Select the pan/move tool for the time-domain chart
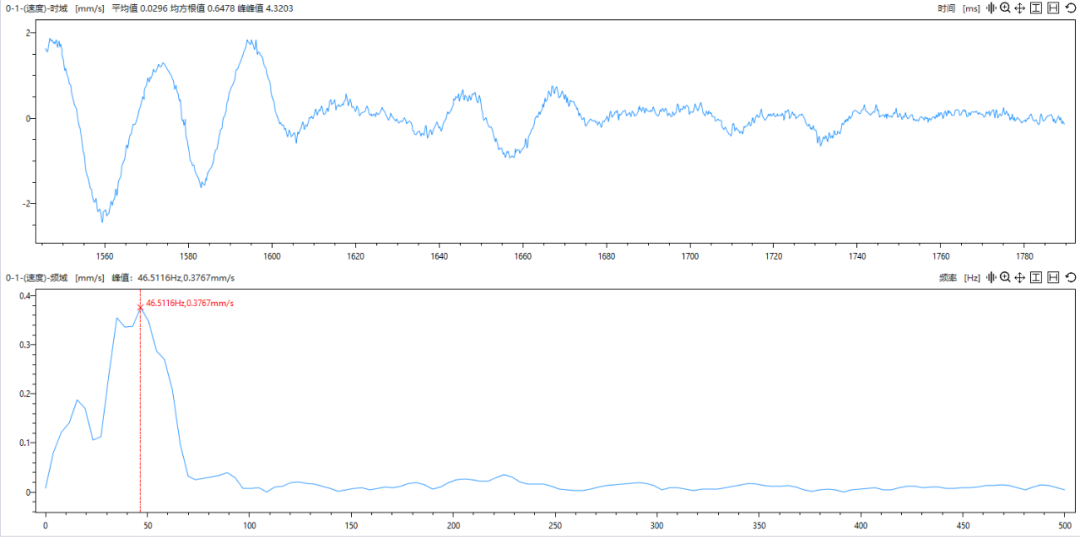This screenshot has height=537, width=1080. pyautogui.click(x=1020, y=8)
